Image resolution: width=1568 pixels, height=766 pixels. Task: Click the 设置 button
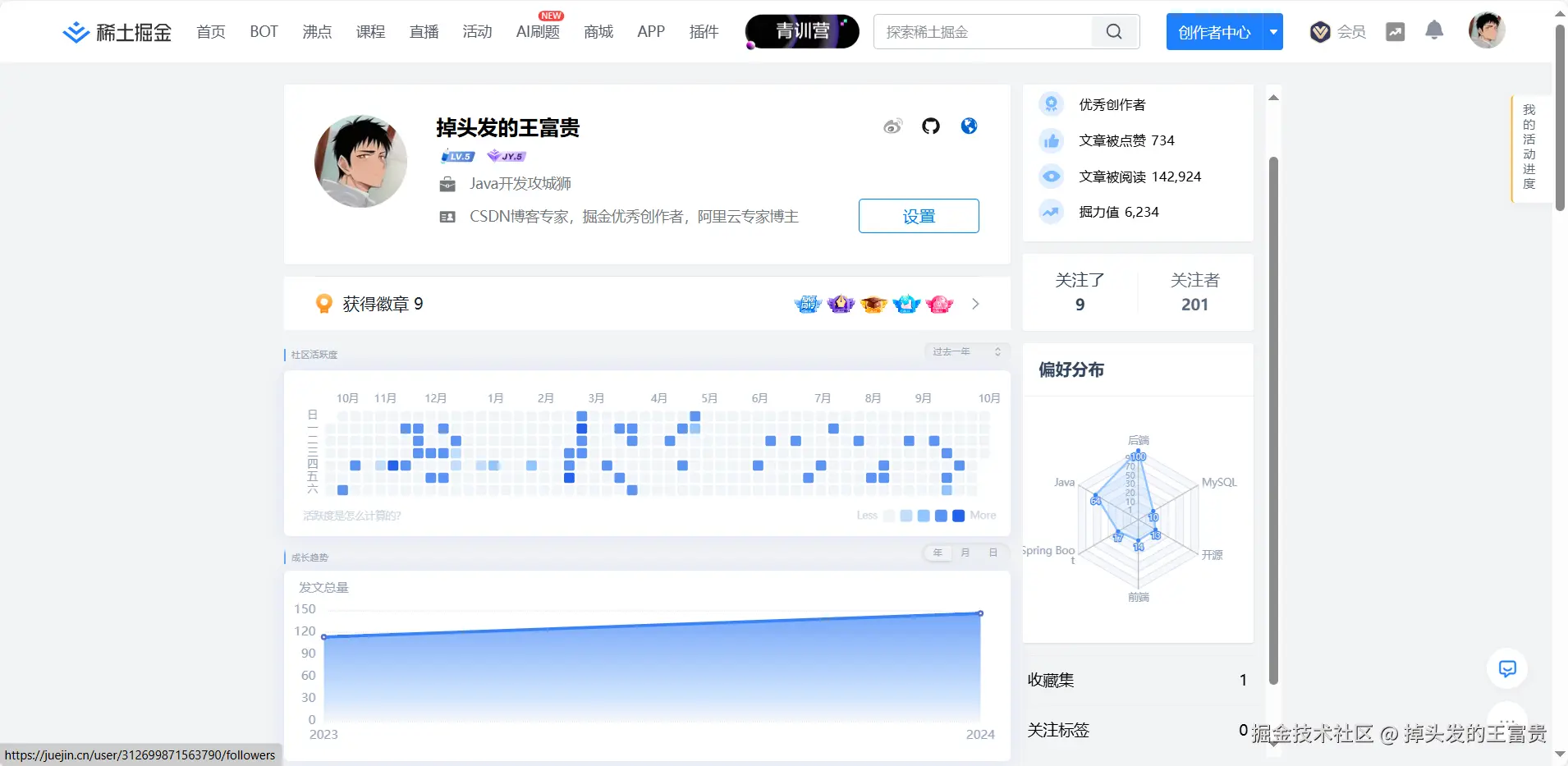919,216
